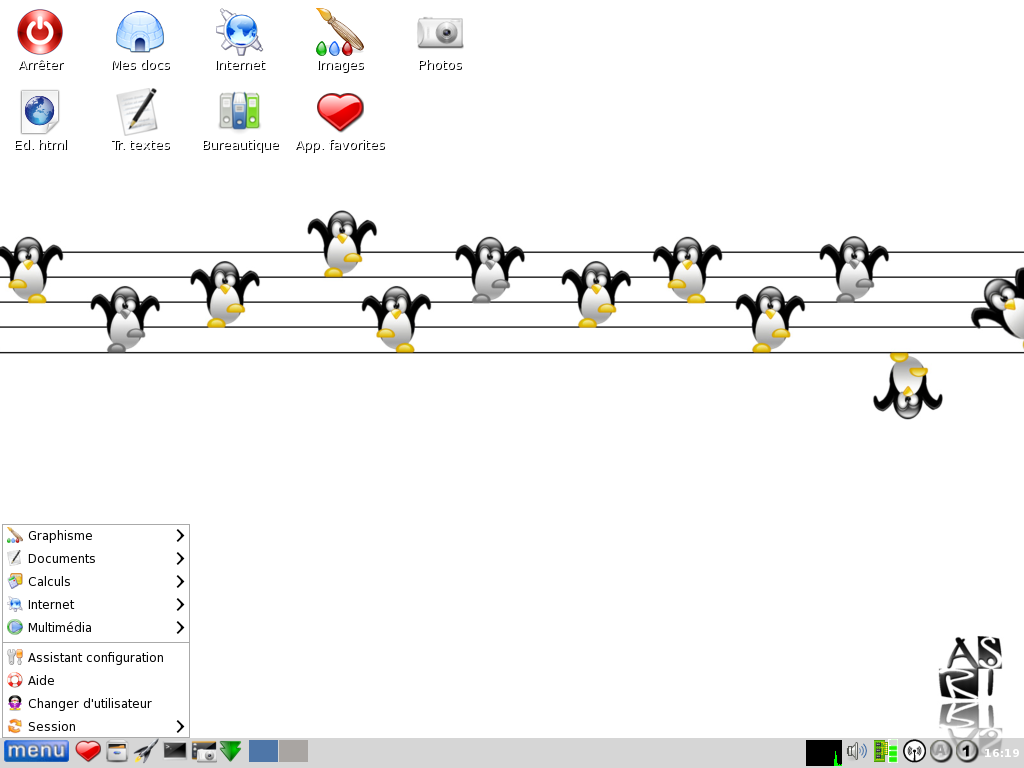Click the green down-arrow icon in taskbar
The image size is (1024, 768).
click(231, 751)
